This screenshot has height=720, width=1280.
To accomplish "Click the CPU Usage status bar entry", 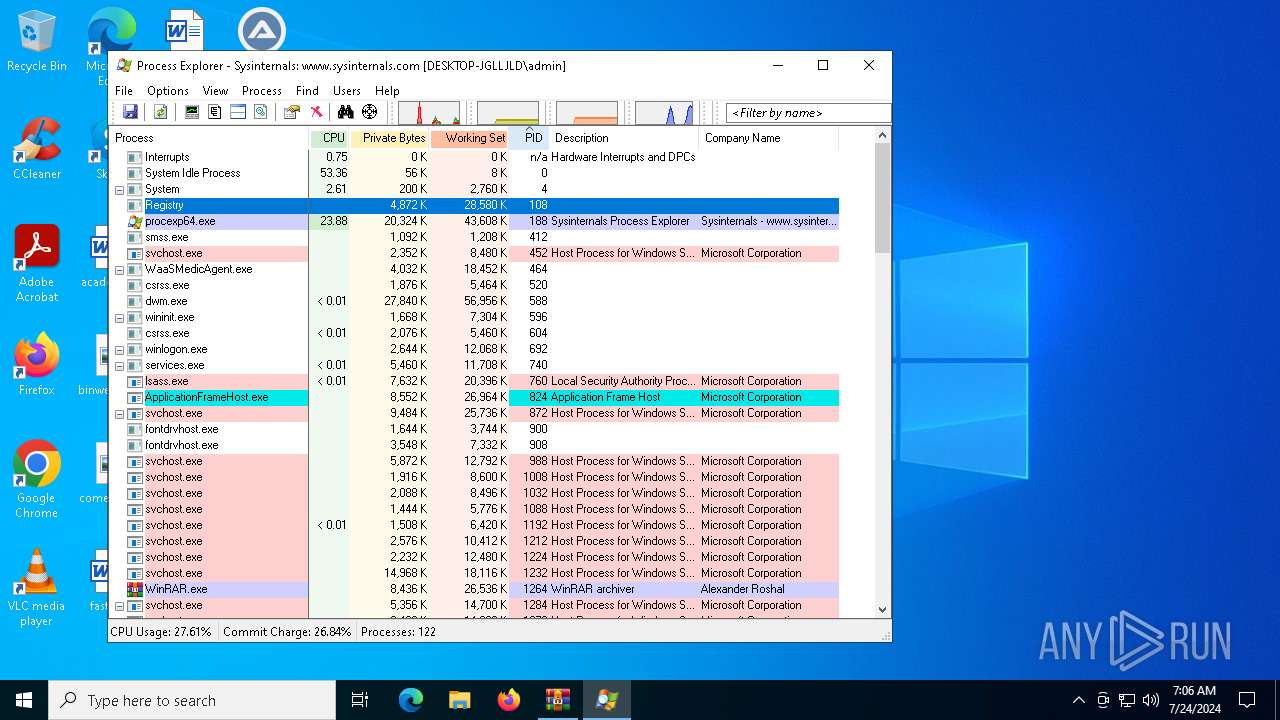I will click(162, 632).
